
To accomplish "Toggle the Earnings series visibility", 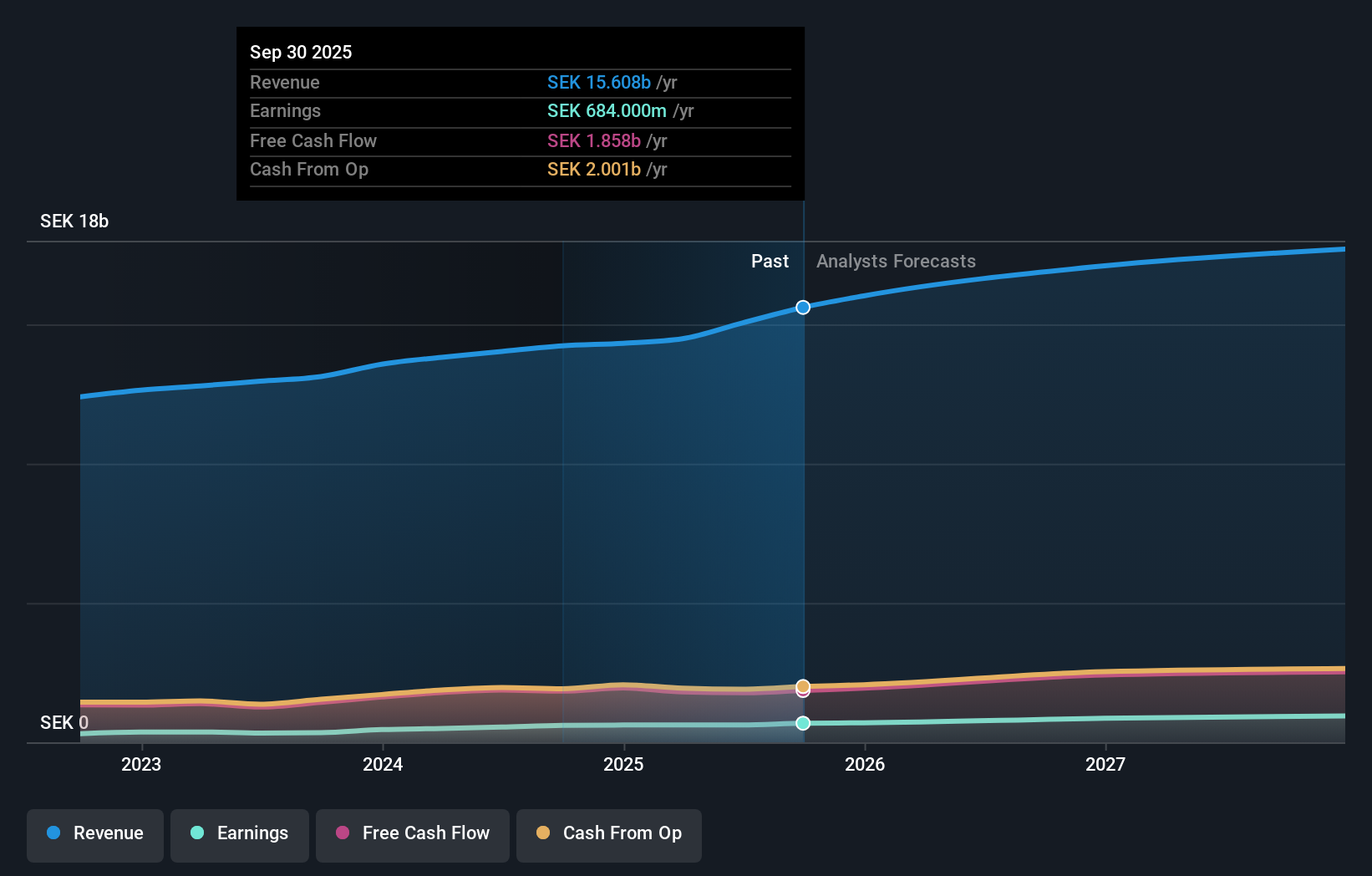I will [x=240, y=835].
